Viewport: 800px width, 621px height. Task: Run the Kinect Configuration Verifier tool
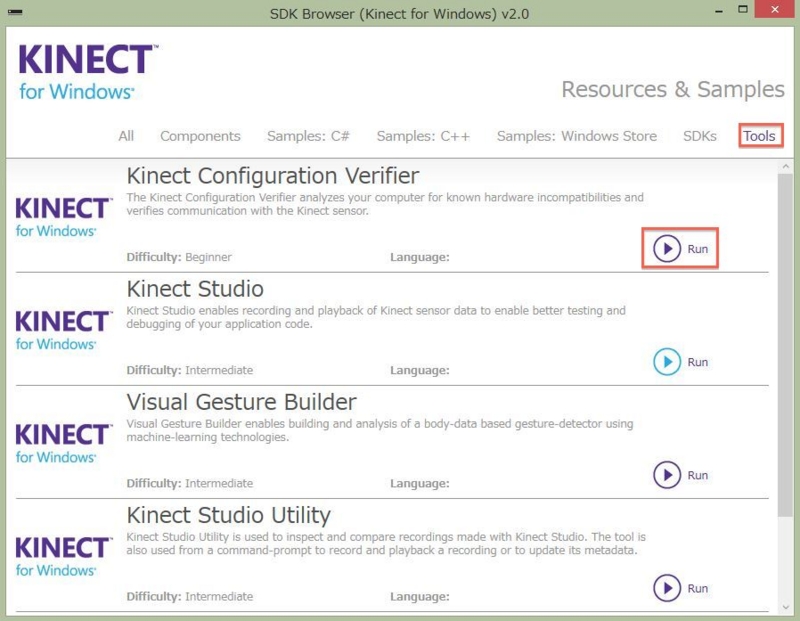coord(667,248)
